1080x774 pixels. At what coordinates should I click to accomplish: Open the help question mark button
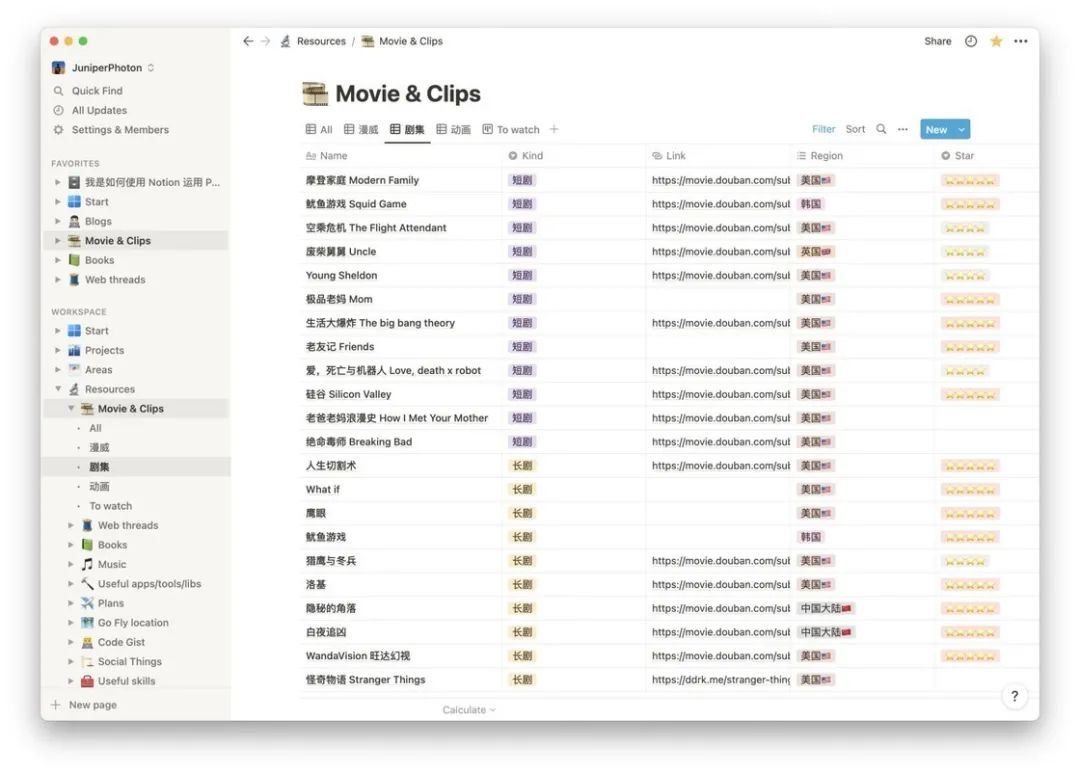click(x=1014, y=696)
